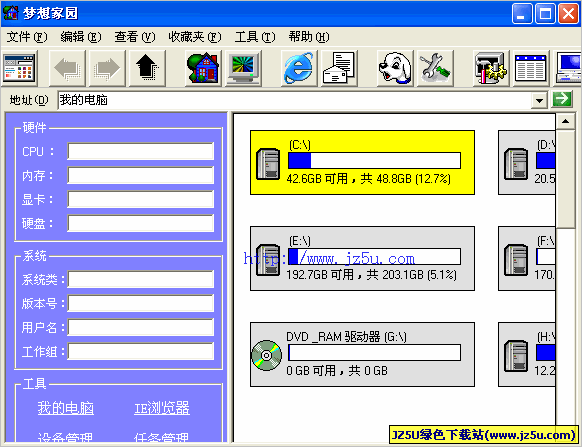The height and width of the screenshot is (447, 582).
Task: Open the 设备管理 link
Action: coord(66,437)
